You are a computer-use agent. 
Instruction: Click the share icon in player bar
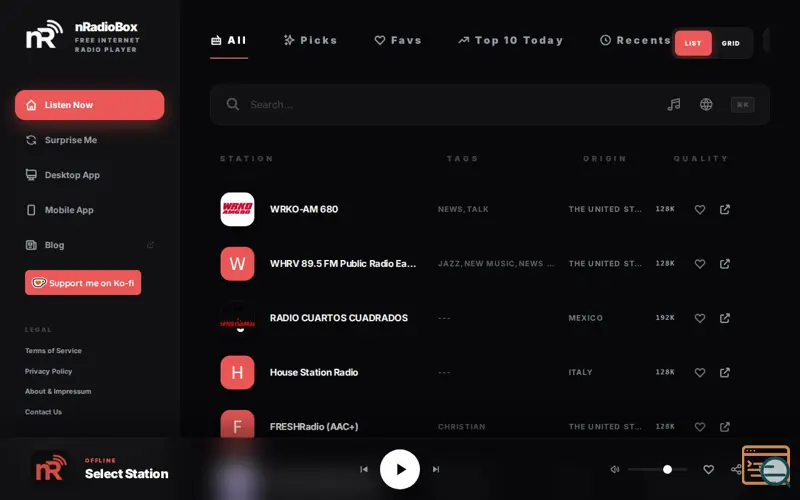tap(736, 469)
